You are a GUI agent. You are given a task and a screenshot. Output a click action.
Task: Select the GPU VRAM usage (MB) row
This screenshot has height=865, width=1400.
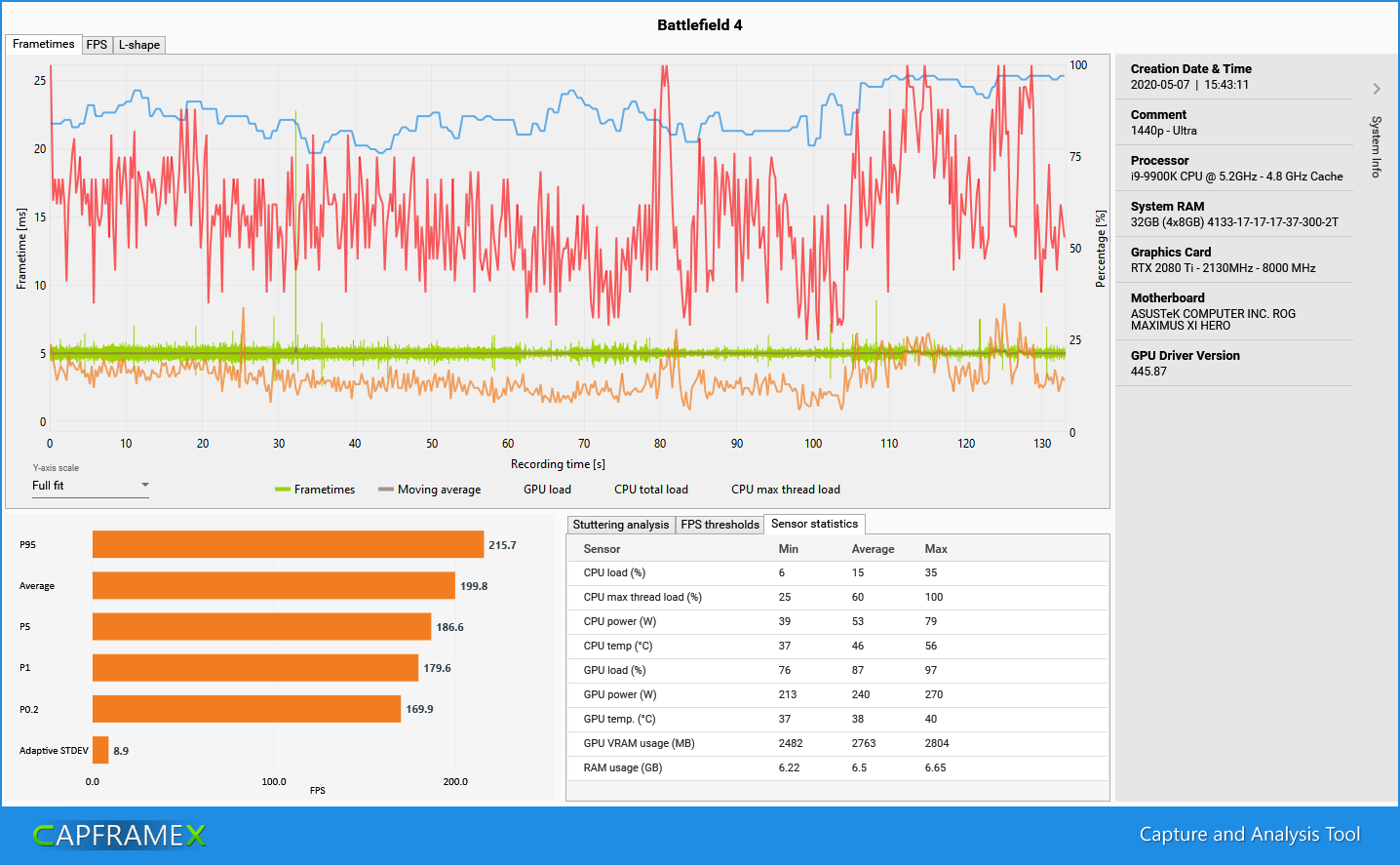click(x=837, y=743)
